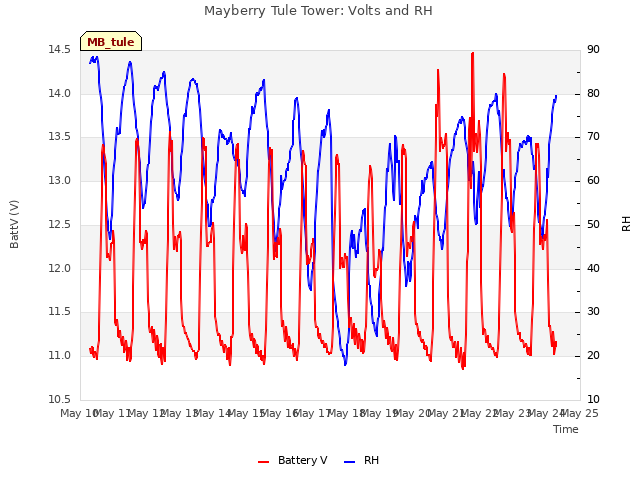Click the 20 tick label on RH axis
640x480 pixels.
coord(593,356)
